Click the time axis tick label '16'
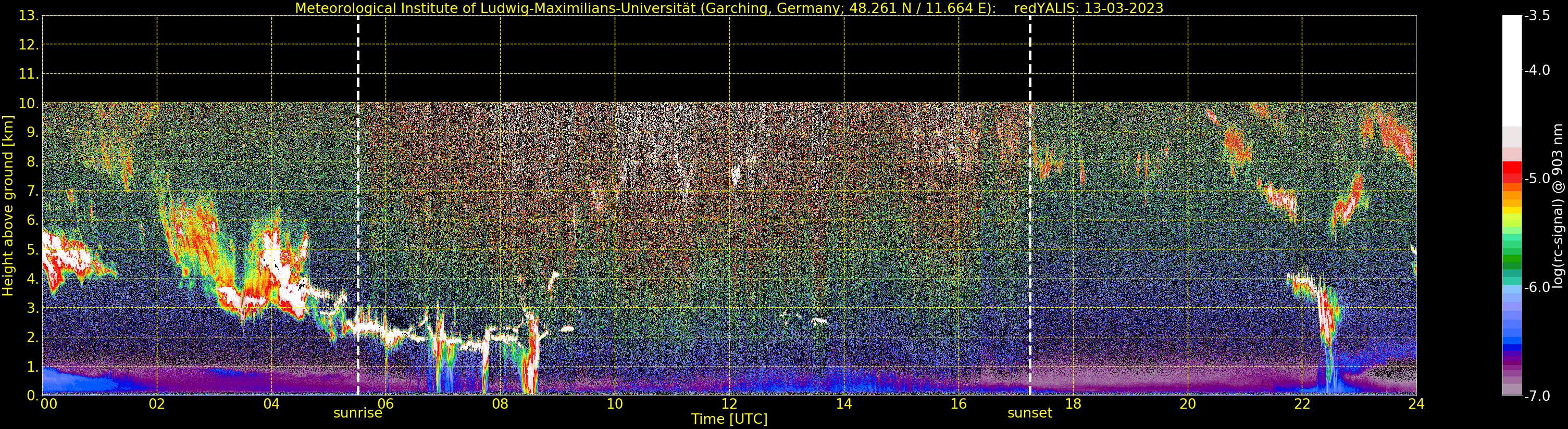Image resolution: width=1568 pixels, height=429 pixels. click(x=959, y=404)
